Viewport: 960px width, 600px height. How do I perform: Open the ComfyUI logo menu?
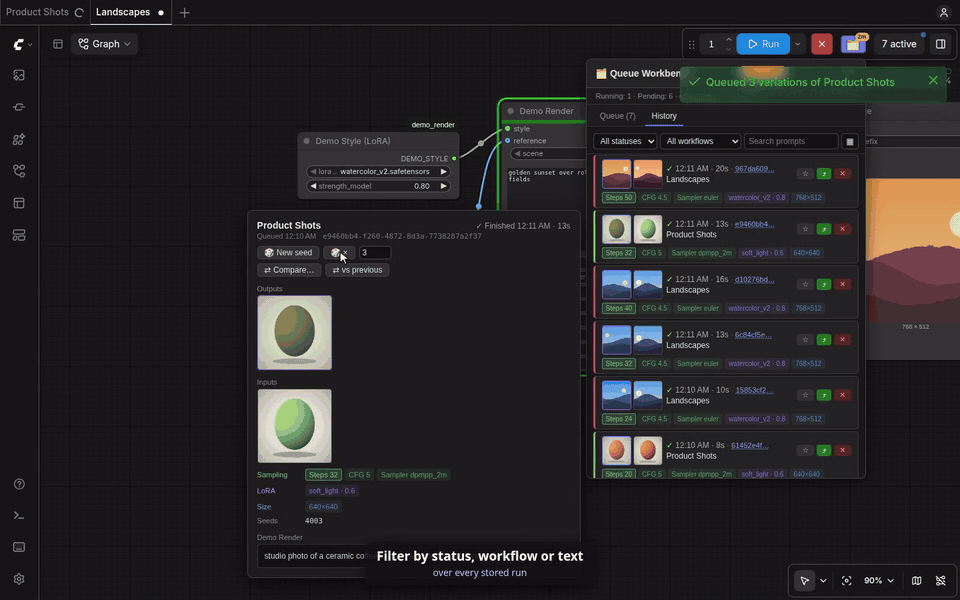(x=22, y=44)
